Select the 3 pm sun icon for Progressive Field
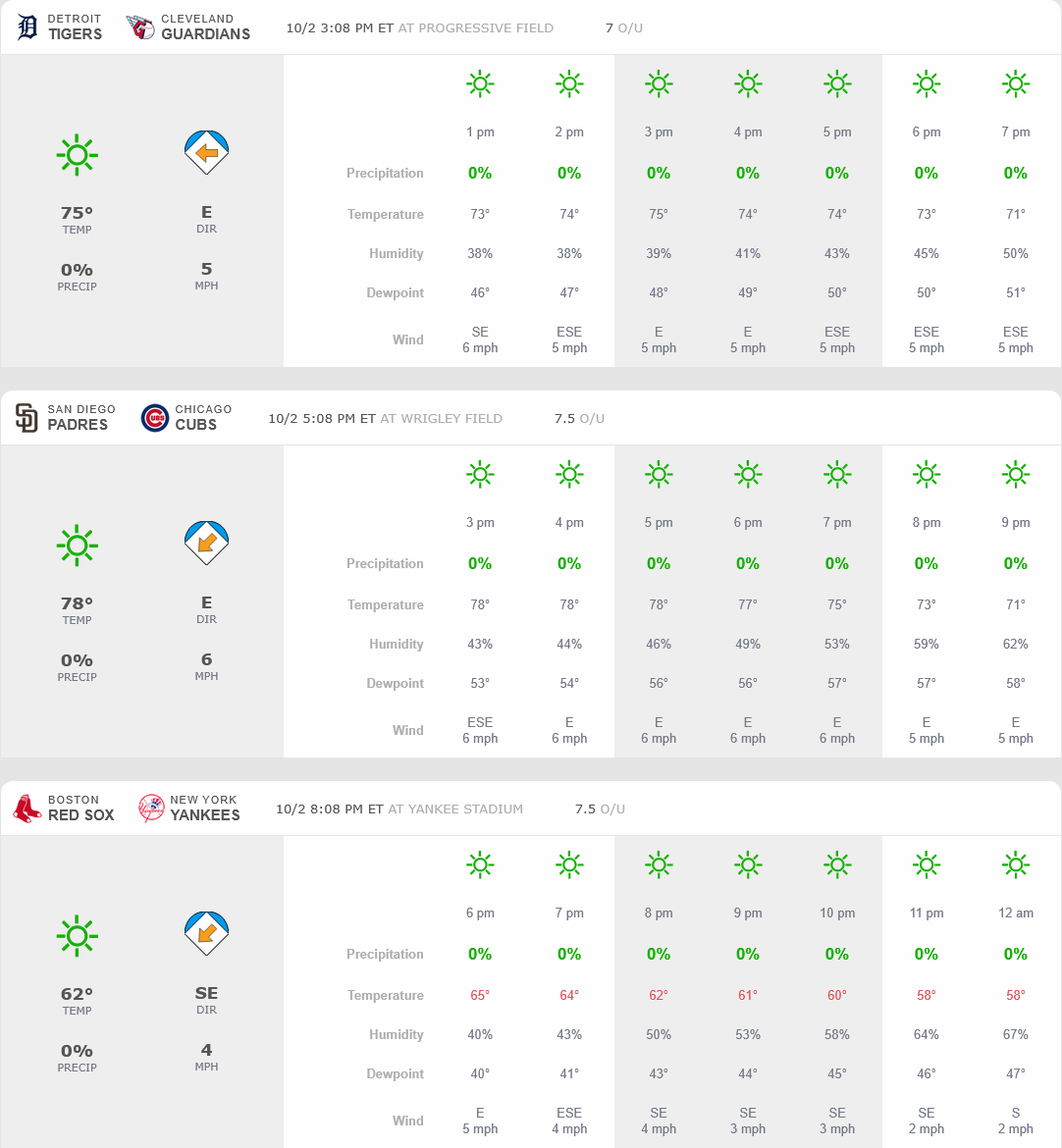The height and width of the screenshot is (1148, 1062). point(659,84)
